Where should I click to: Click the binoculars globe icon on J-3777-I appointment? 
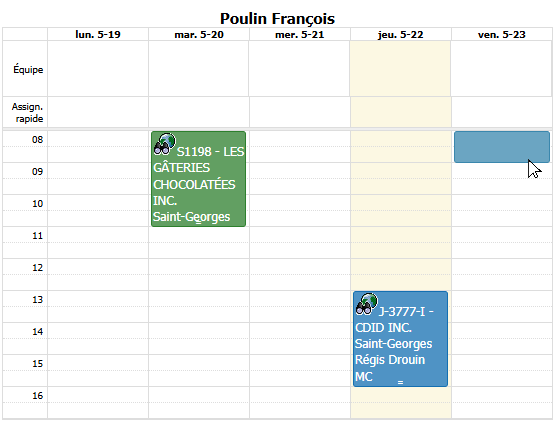366,304
